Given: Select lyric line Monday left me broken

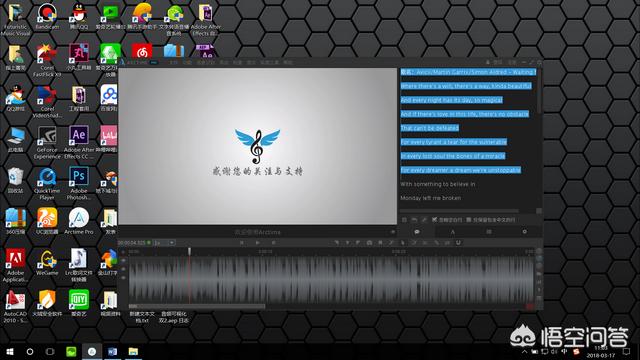Looking at the screenshot, I should (431, 198).
